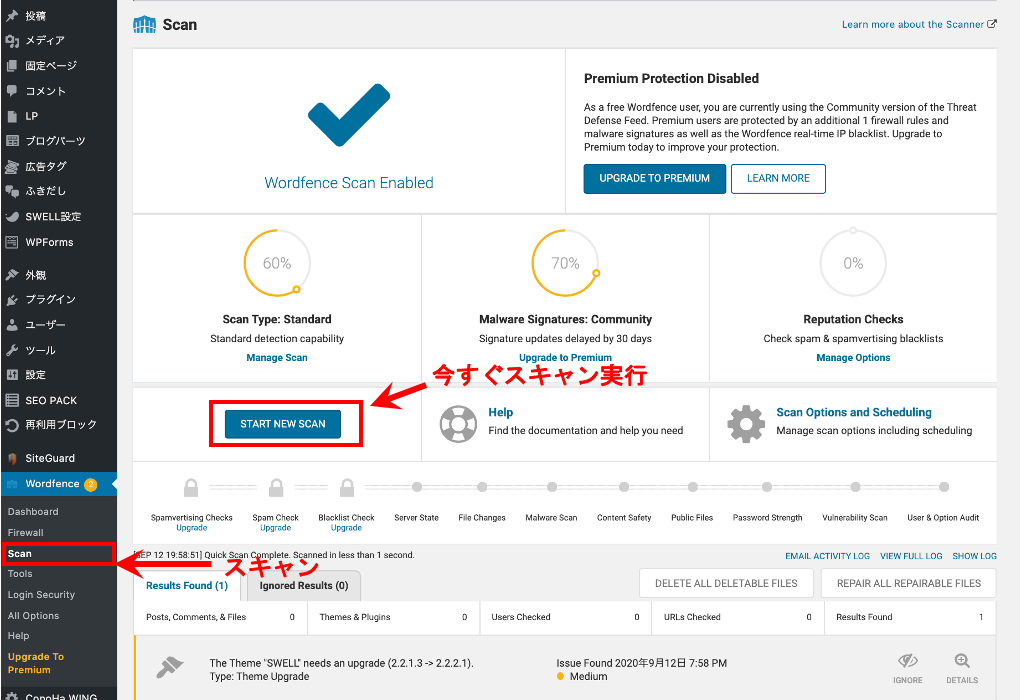
Task: Open Learn more about the Scanner link
Action: tap(919, 25)
